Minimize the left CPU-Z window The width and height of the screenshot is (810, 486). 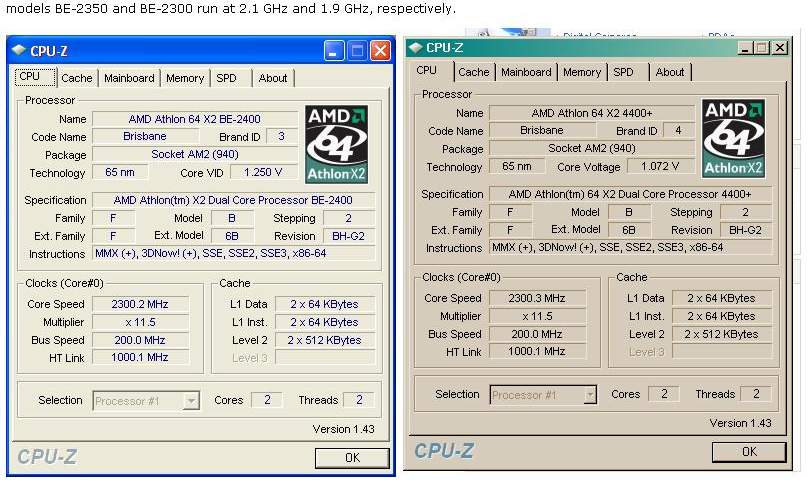(334, 51)
